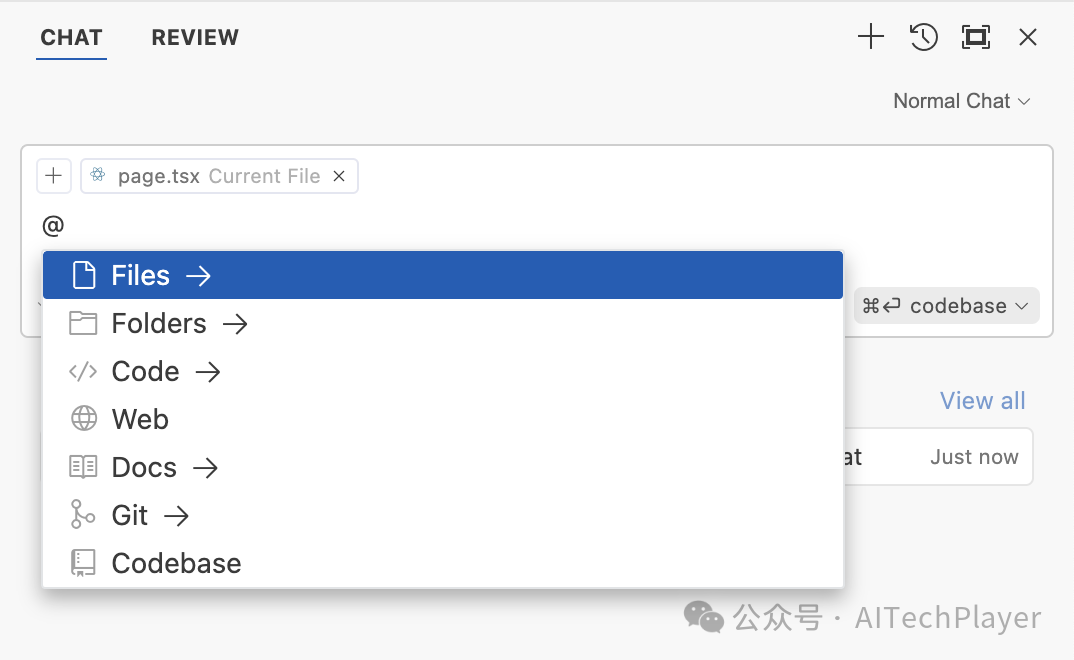Open the Normal Chat mode dropdown

961,101
